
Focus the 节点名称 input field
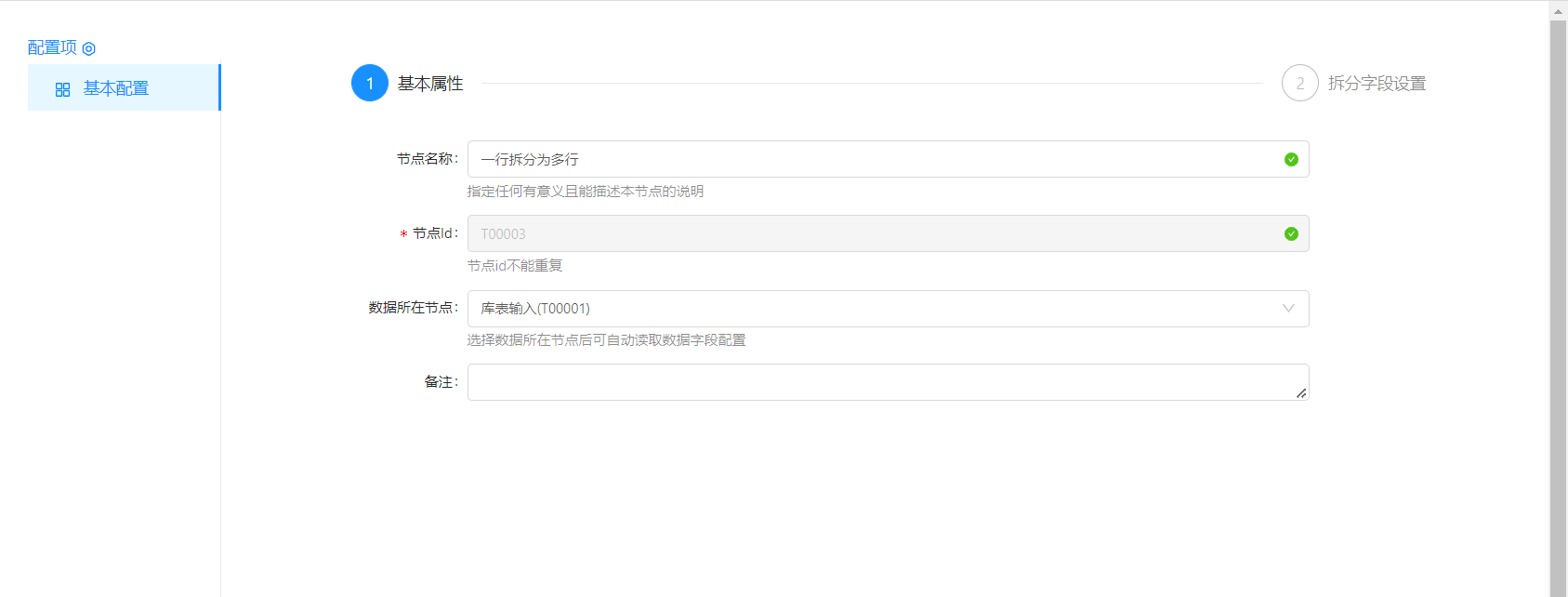[874, 159]
